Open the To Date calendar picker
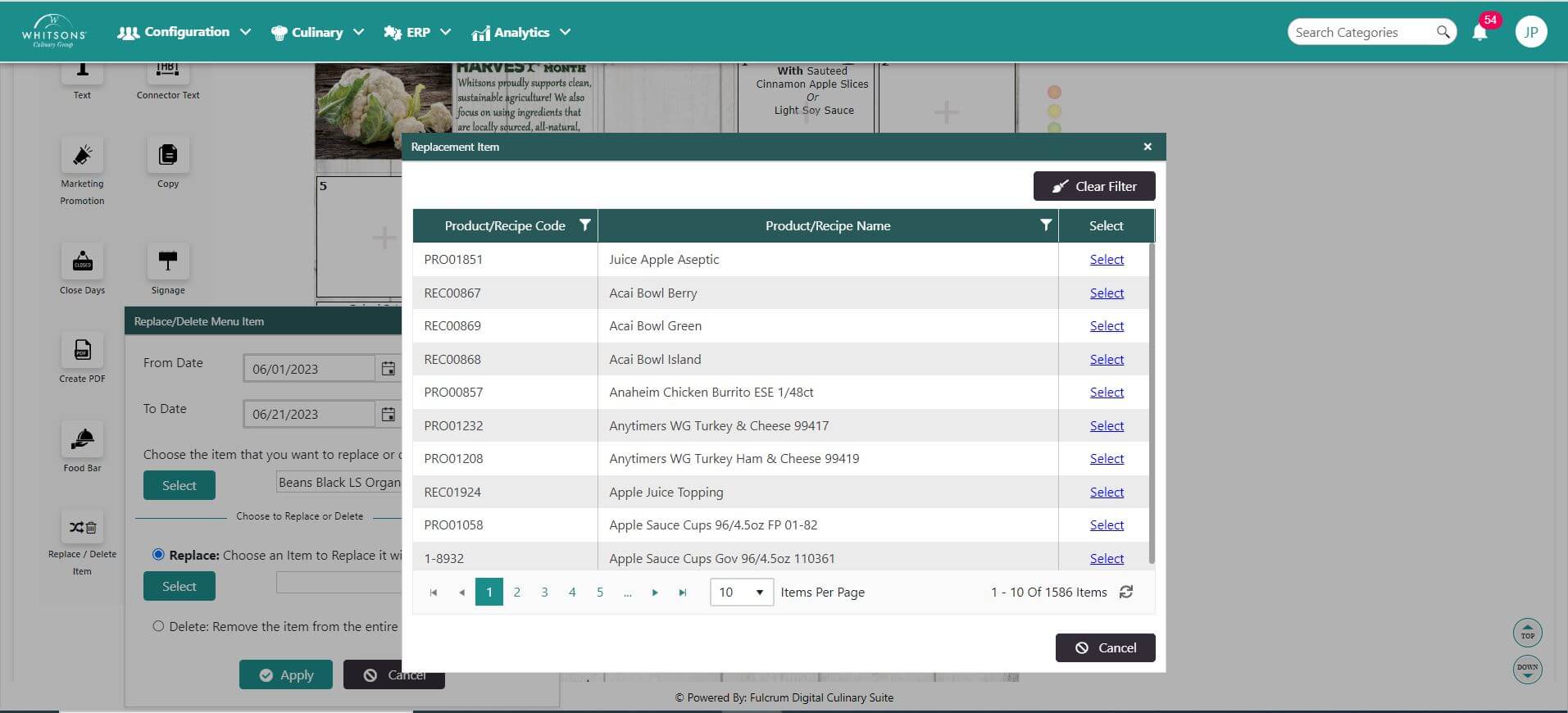 (389, 415)
